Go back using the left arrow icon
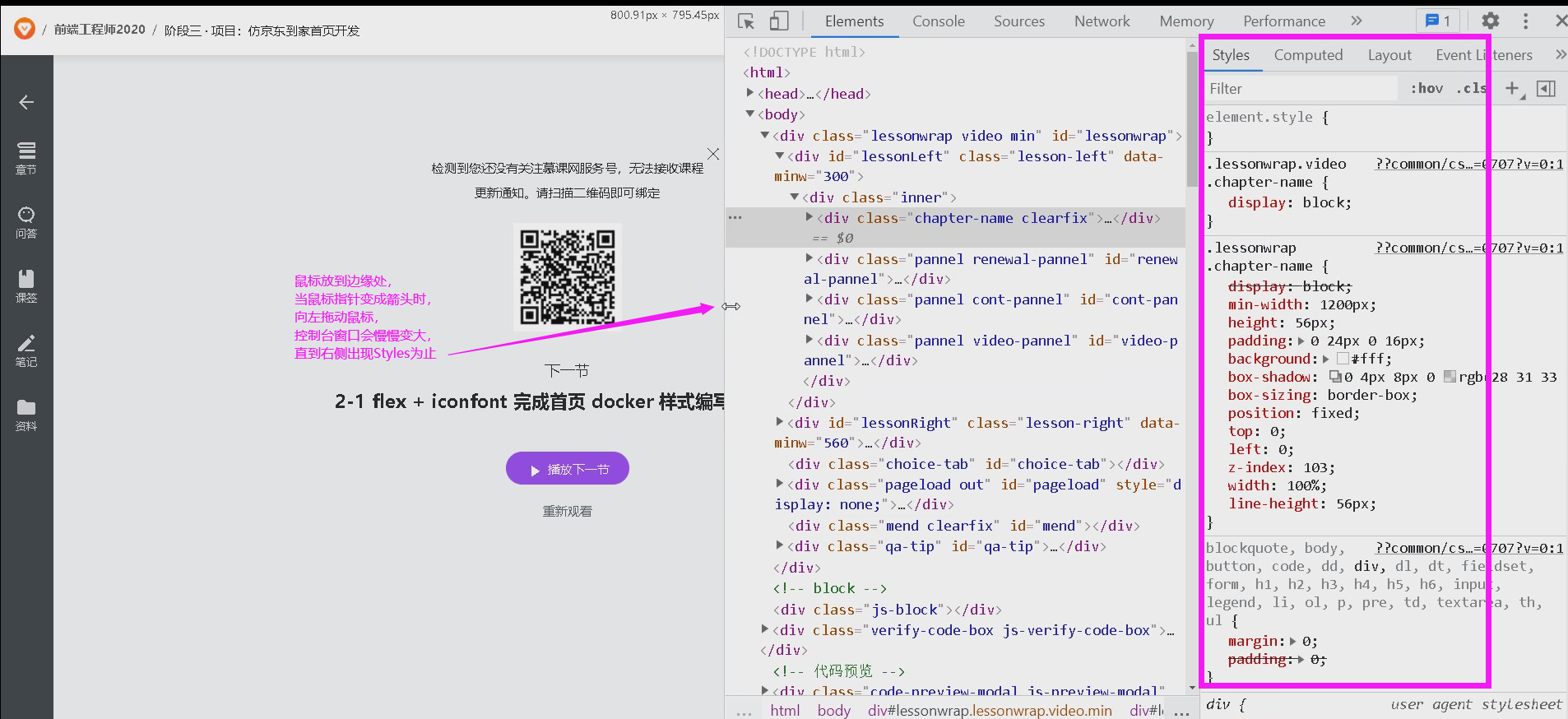The image size is (1568, 719). (26, 102)
